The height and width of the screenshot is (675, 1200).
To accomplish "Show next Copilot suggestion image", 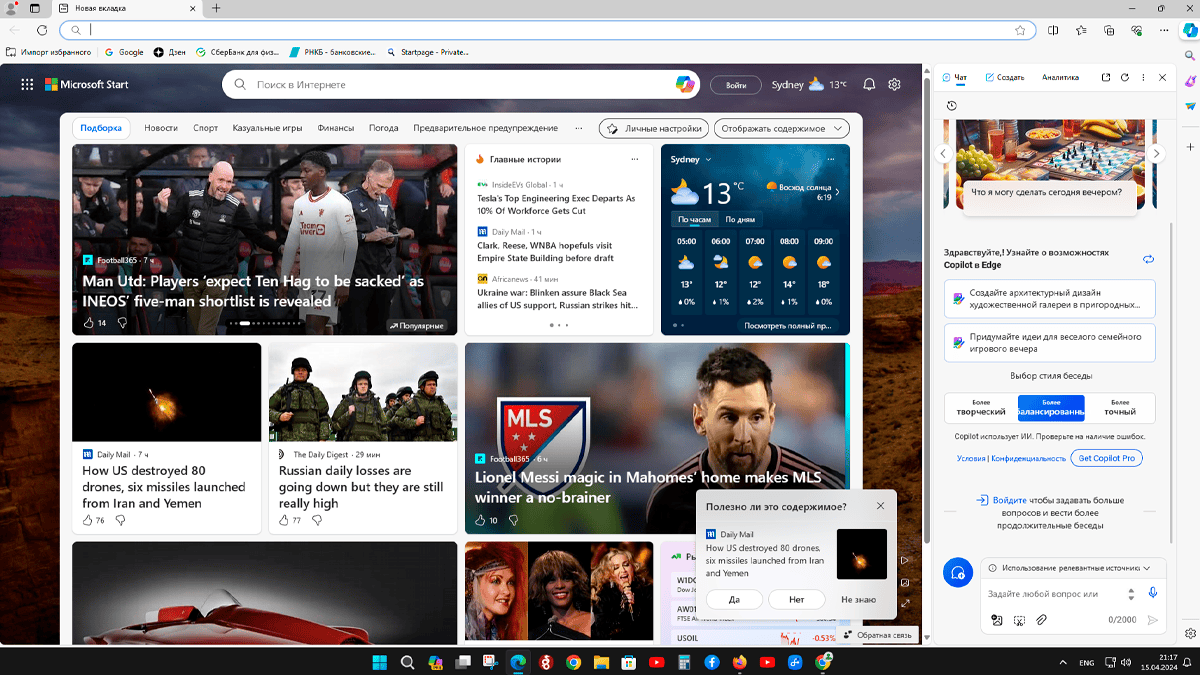I will click(x=1156, y=154).
